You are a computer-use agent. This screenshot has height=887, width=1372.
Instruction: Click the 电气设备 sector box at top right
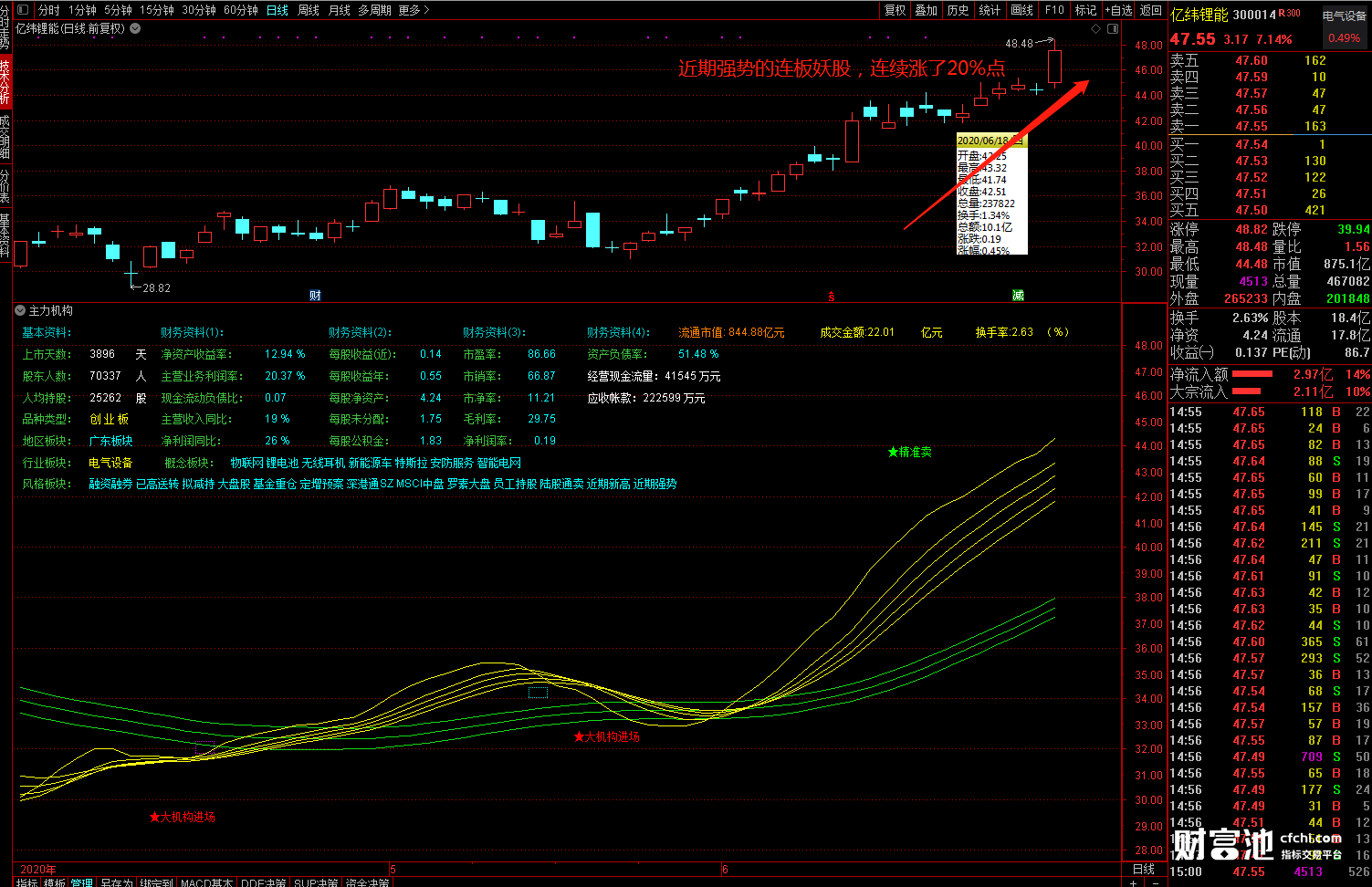[1345, 16]
